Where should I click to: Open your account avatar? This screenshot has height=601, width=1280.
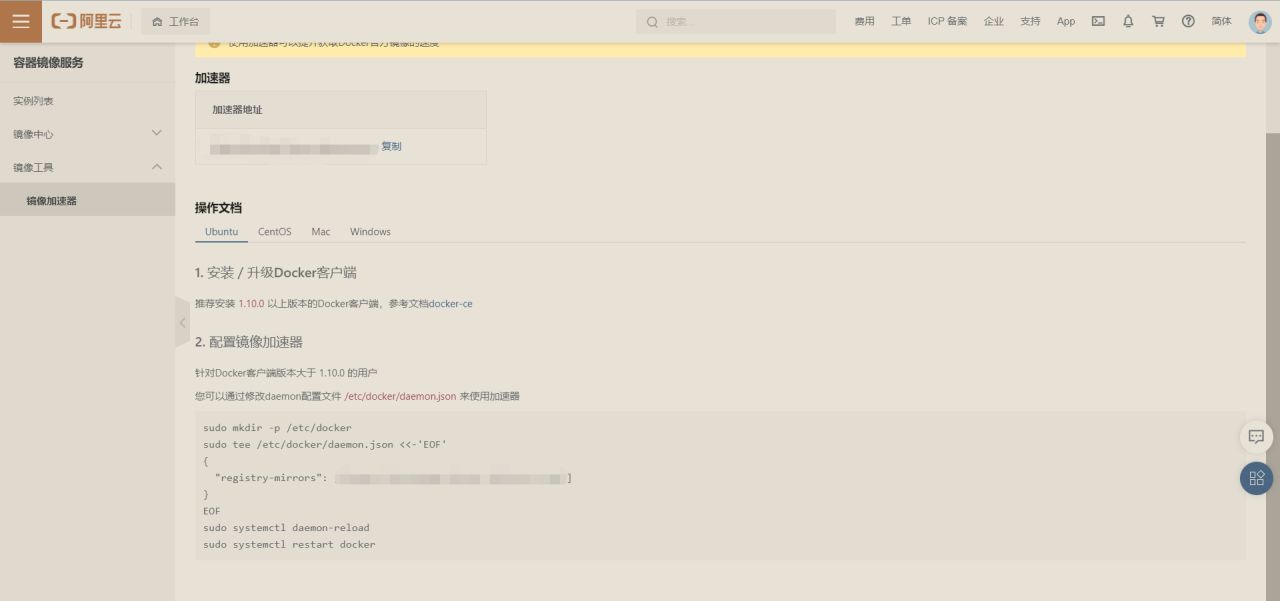click(x=1258, y=20)
